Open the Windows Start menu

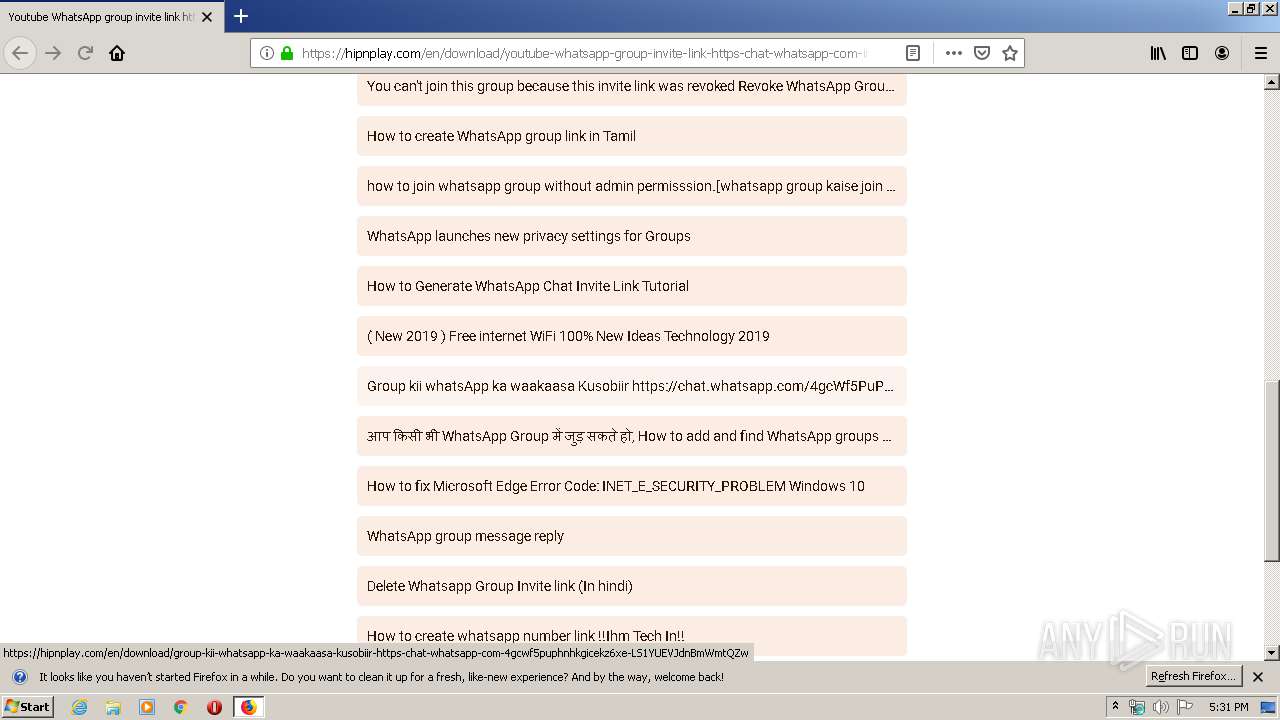click(x=27, y=707)
